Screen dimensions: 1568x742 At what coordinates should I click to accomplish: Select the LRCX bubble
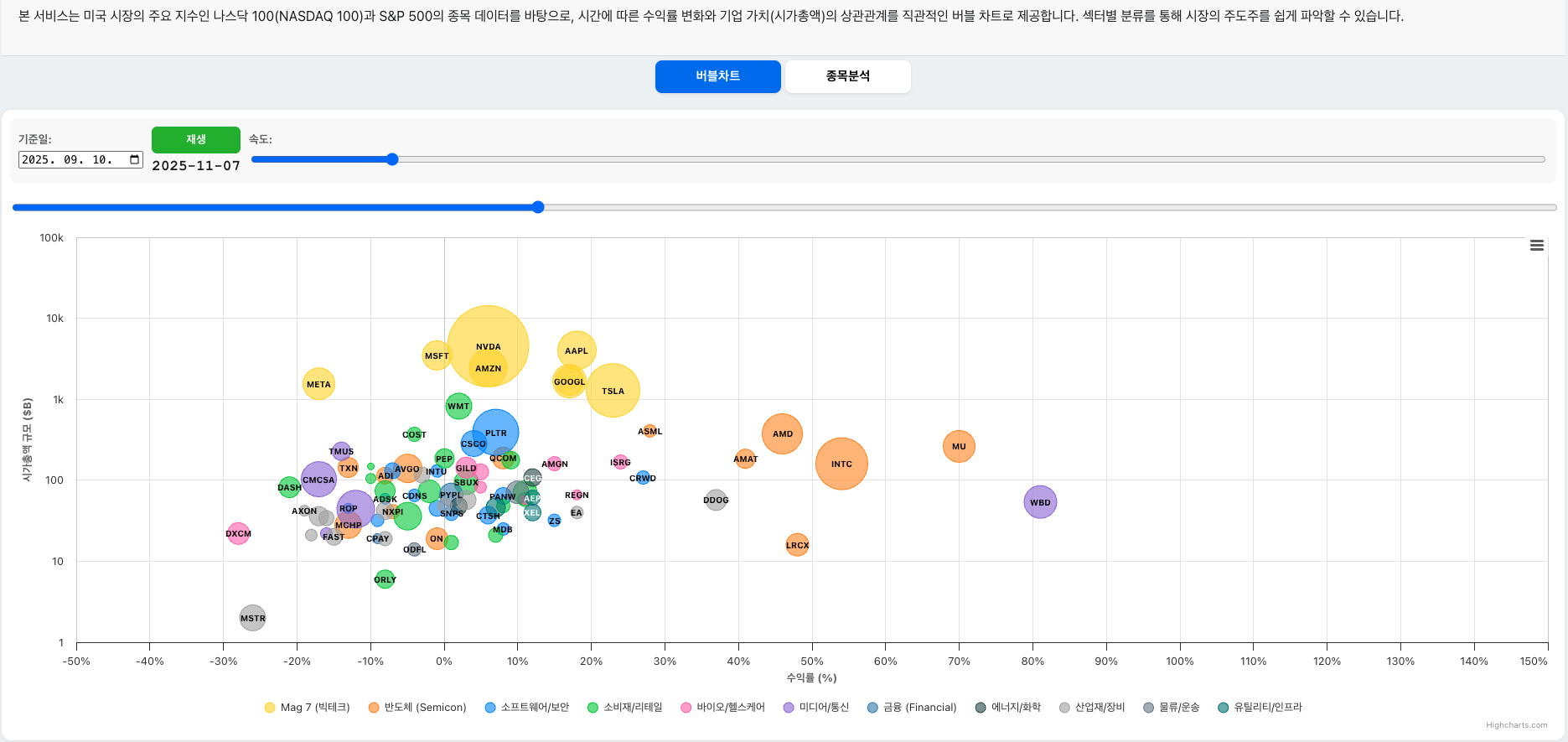pyautogui.click(x=797, y=545)
